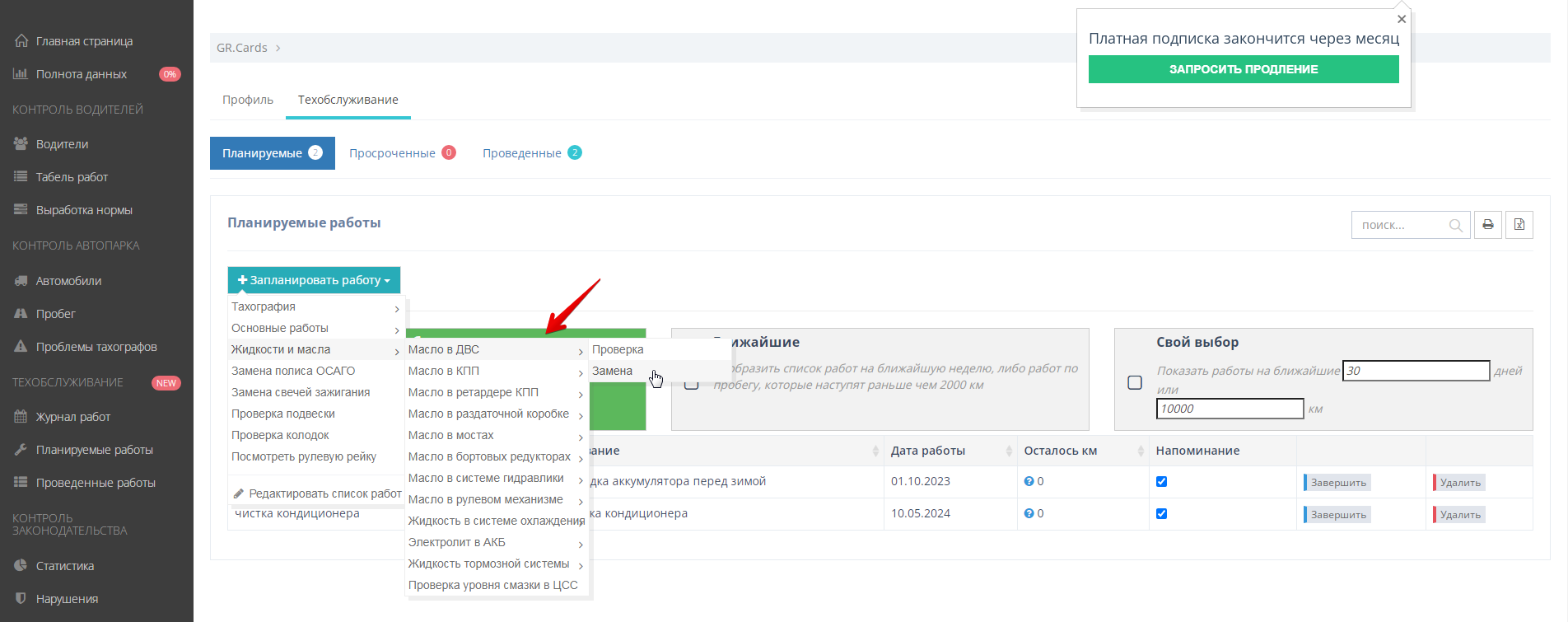Viewport: 1568px width, 622px height.
Task: Click the pencil icon of Редактировать список работ
Action: coord(239,493)
